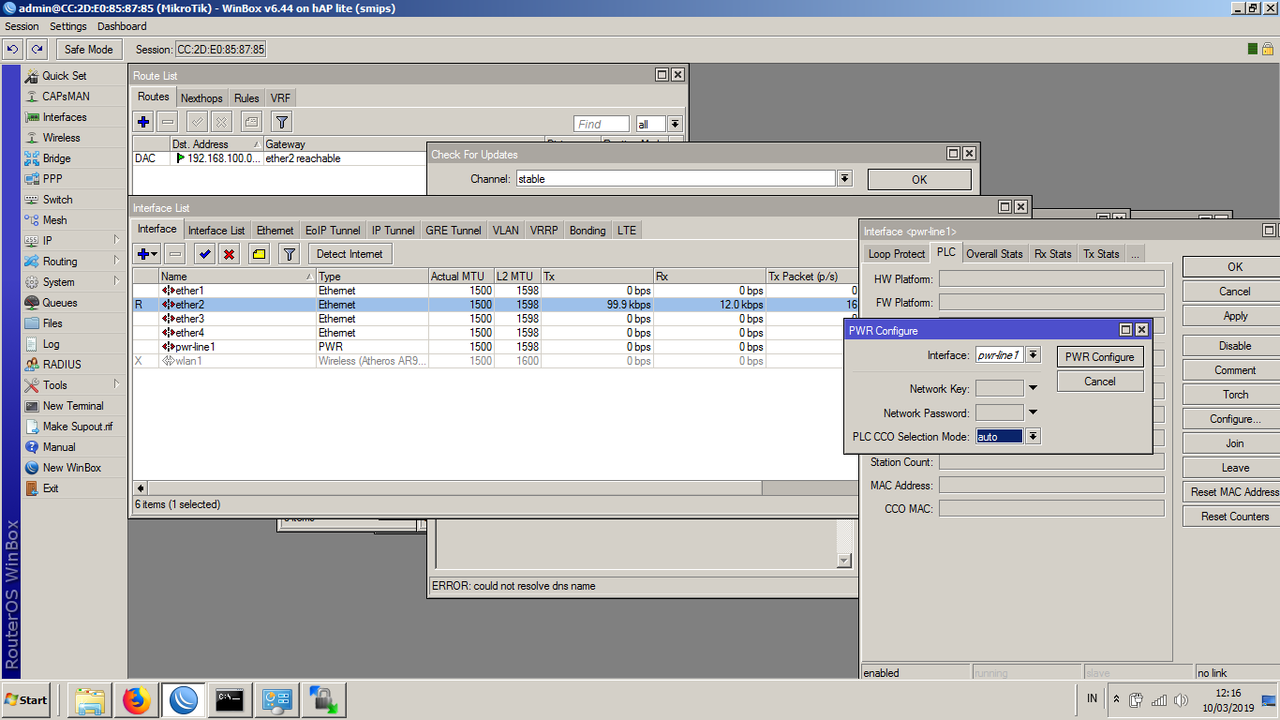Open RADIUS in sidebar
Viewport: 1280px width, 720px height.
(x=62, y=365)
